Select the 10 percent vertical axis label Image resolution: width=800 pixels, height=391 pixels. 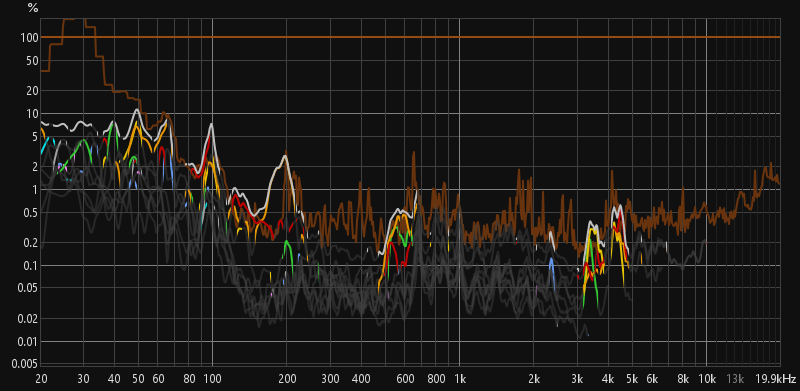point(33,114)
